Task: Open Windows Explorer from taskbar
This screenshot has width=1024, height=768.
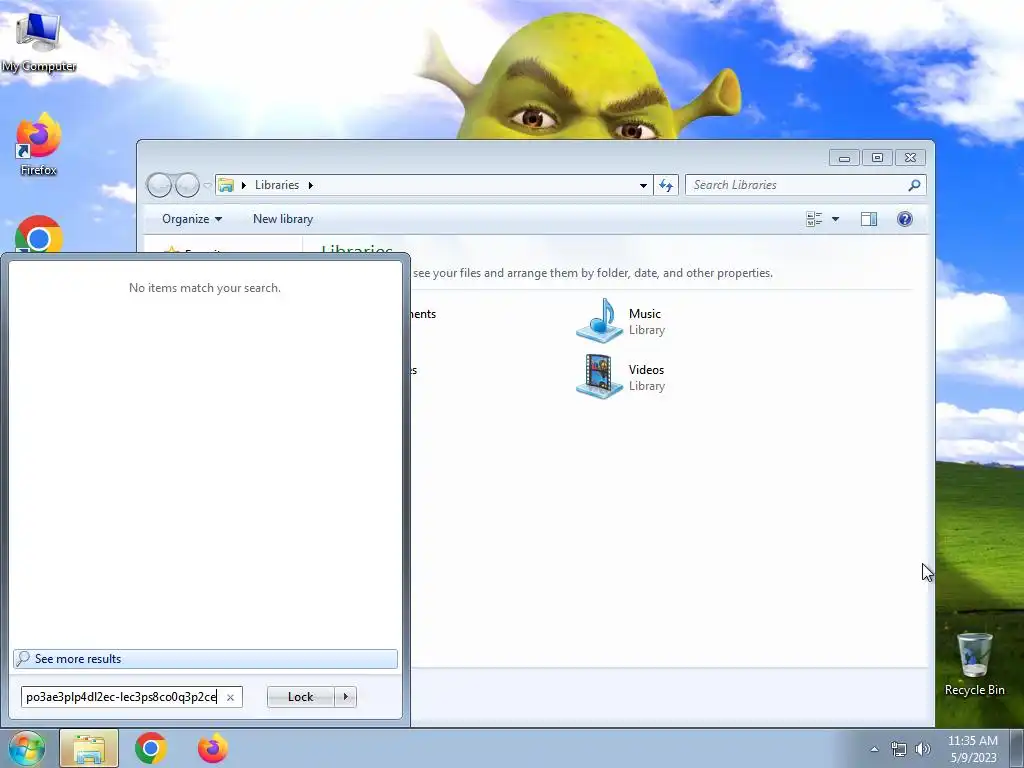Action: [x=89, y=748]
